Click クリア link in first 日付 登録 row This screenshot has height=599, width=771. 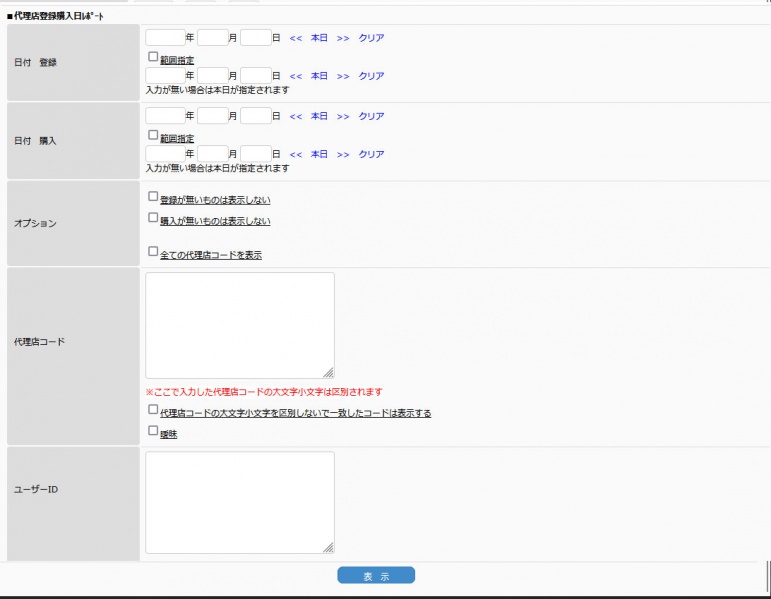pyautogui.click(x=371, y=38)
